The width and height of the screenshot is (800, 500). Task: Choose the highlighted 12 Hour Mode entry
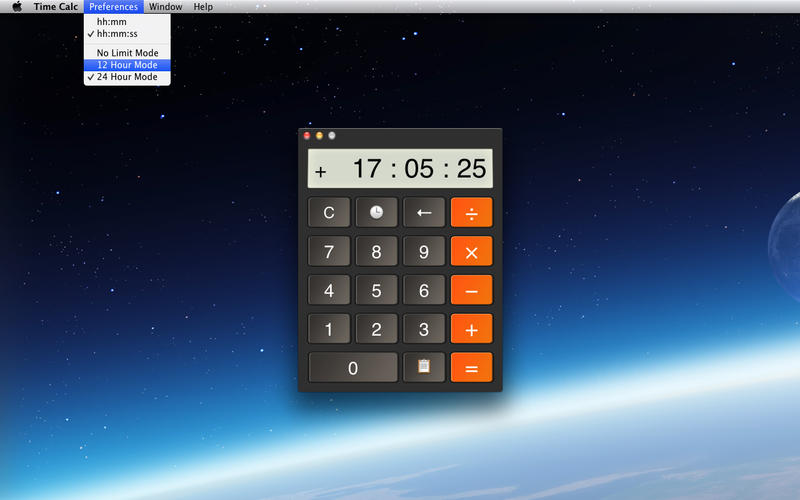127,65
